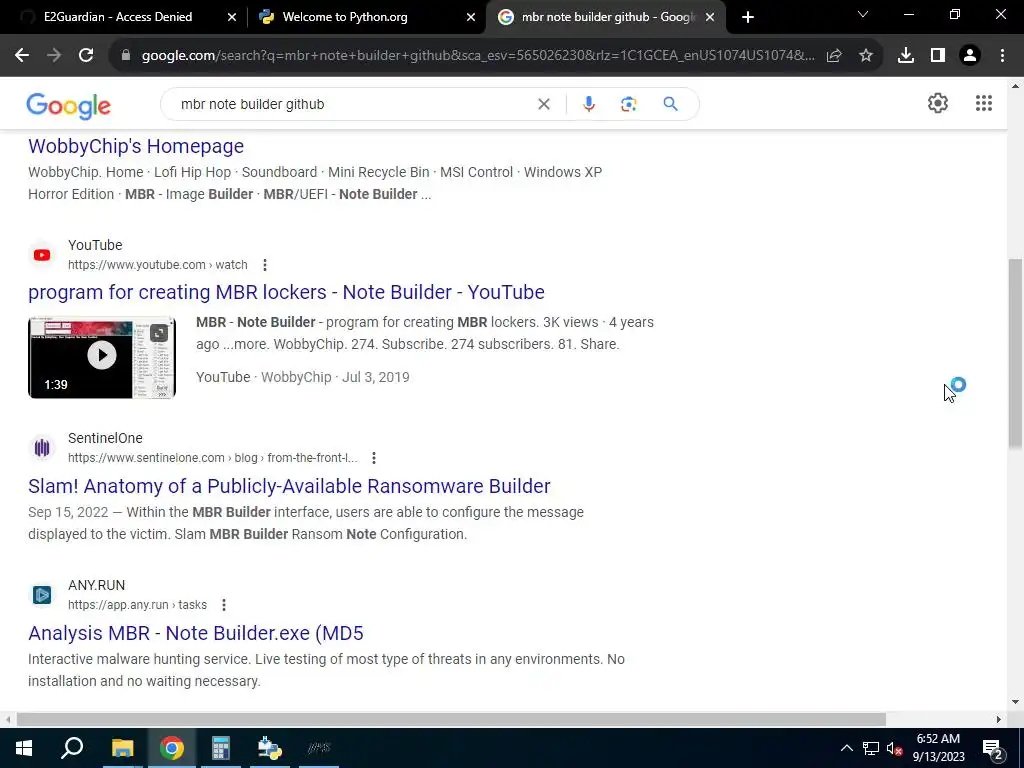Click the muted volume tray icon

(894, 748)
